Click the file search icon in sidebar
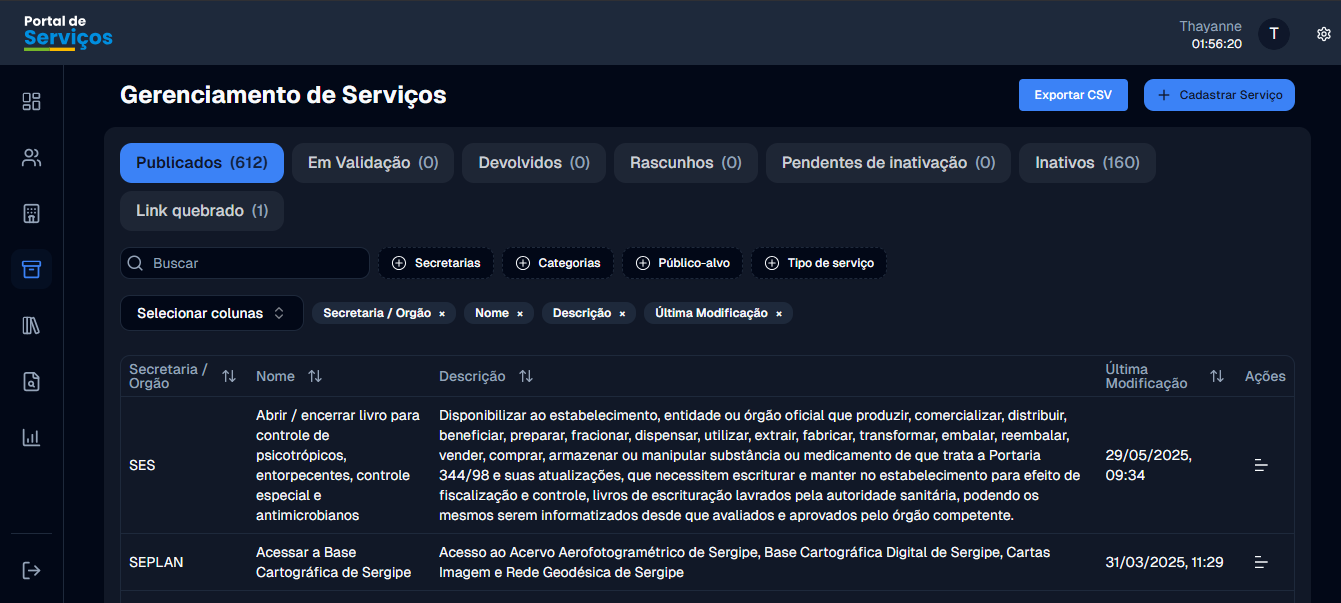 tap(31, 381)
